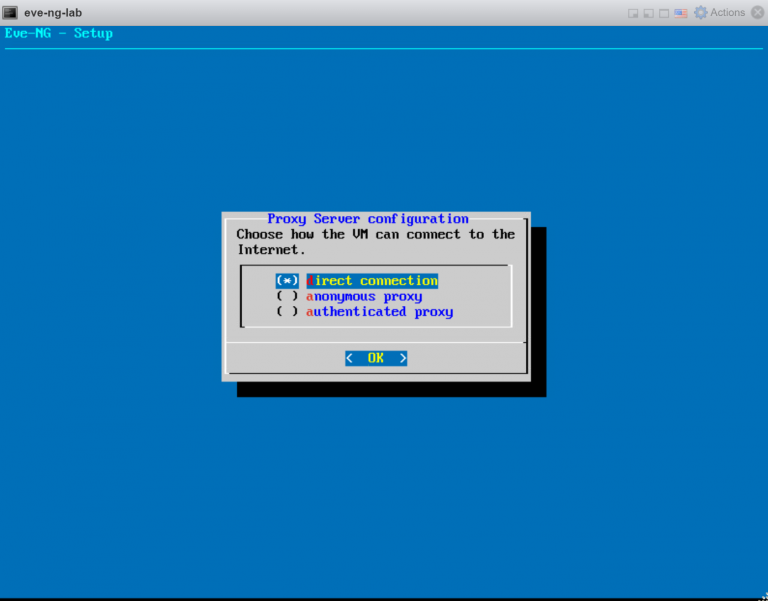
Task: Click the second small window-size icon
Action: [648, 13]
